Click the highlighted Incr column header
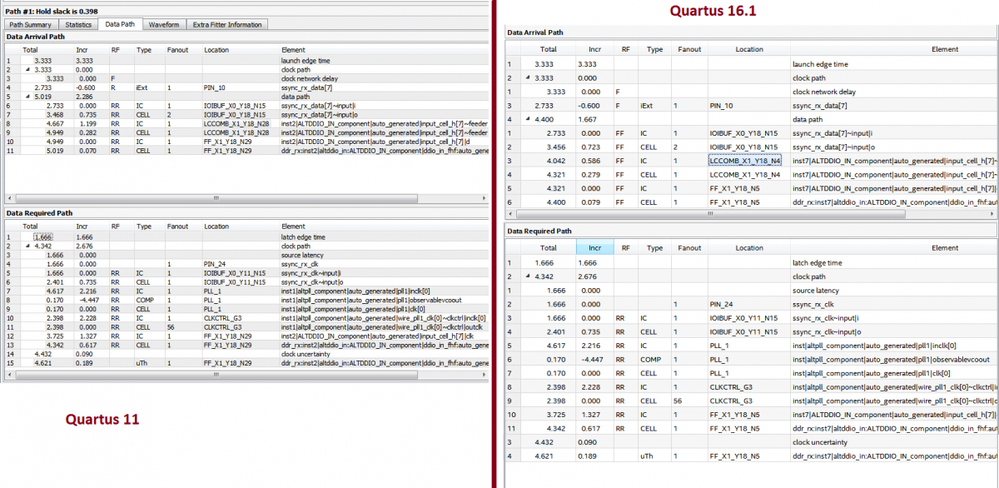The image size is (999, 488). pyautogui.click(x=595, y=247)
